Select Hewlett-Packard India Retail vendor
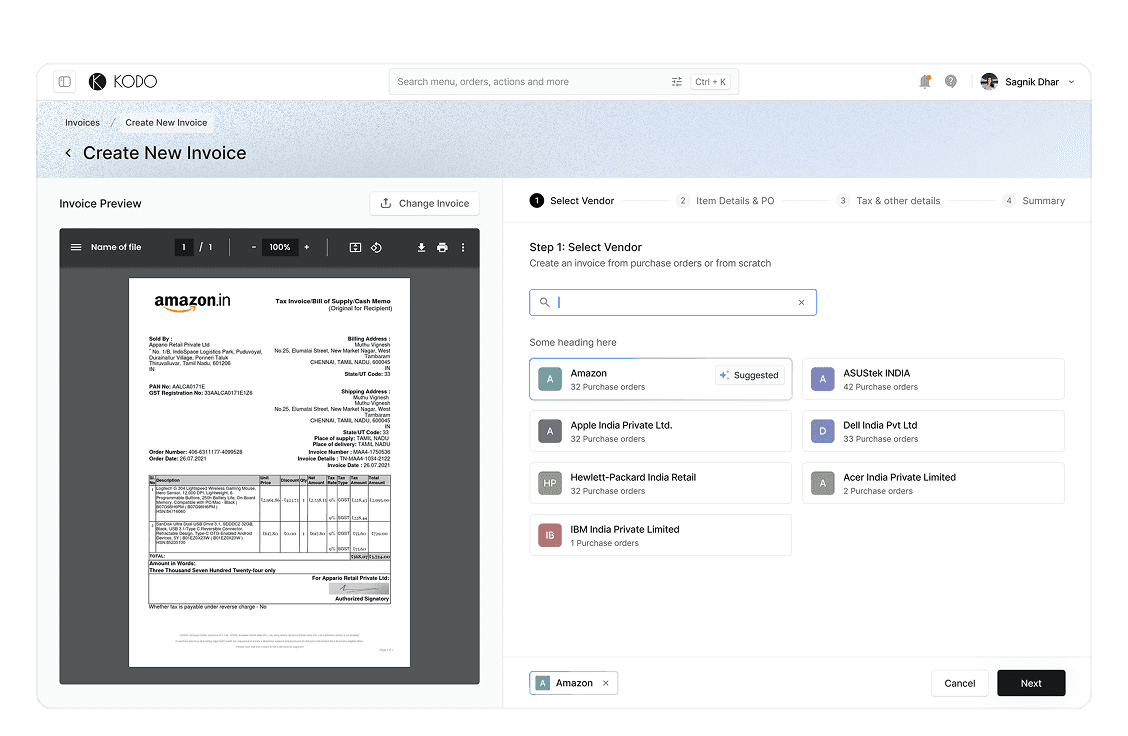Screen dimensions: 1128x736 click(x=660, y=483)
